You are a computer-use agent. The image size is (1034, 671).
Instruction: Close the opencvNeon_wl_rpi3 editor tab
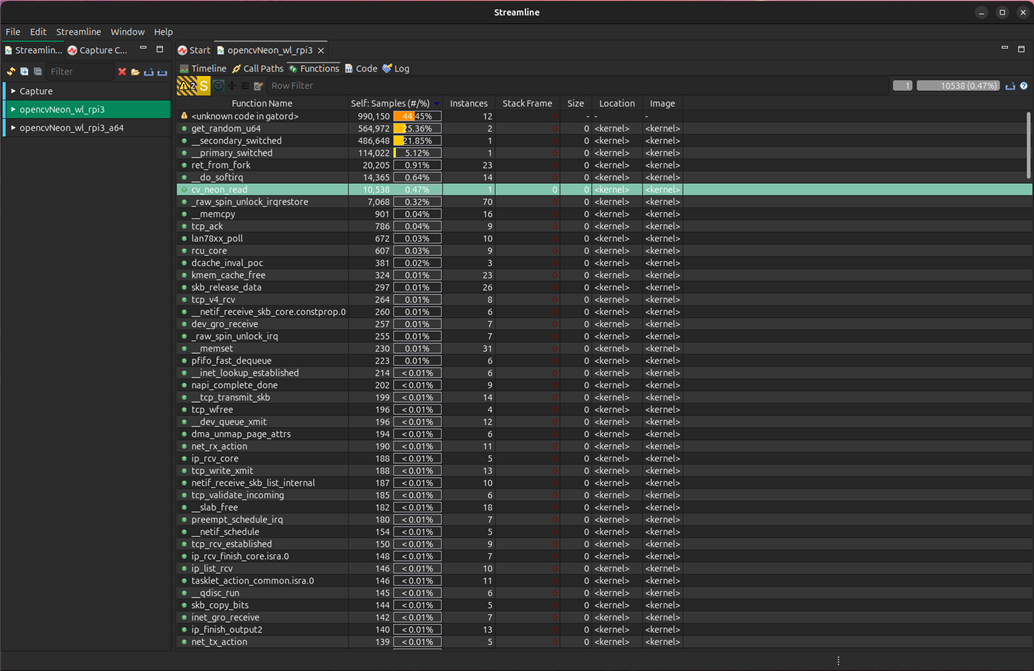[321, 50]
